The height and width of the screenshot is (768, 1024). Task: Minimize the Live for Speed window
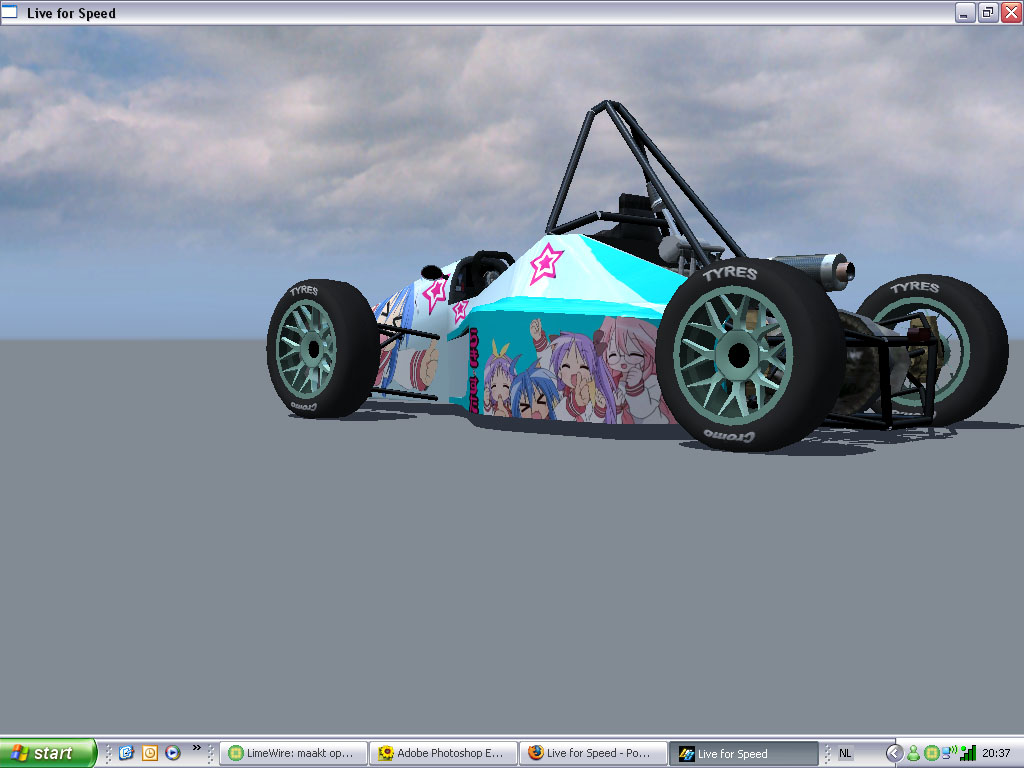pyautogui.click(x=965, y=12)
